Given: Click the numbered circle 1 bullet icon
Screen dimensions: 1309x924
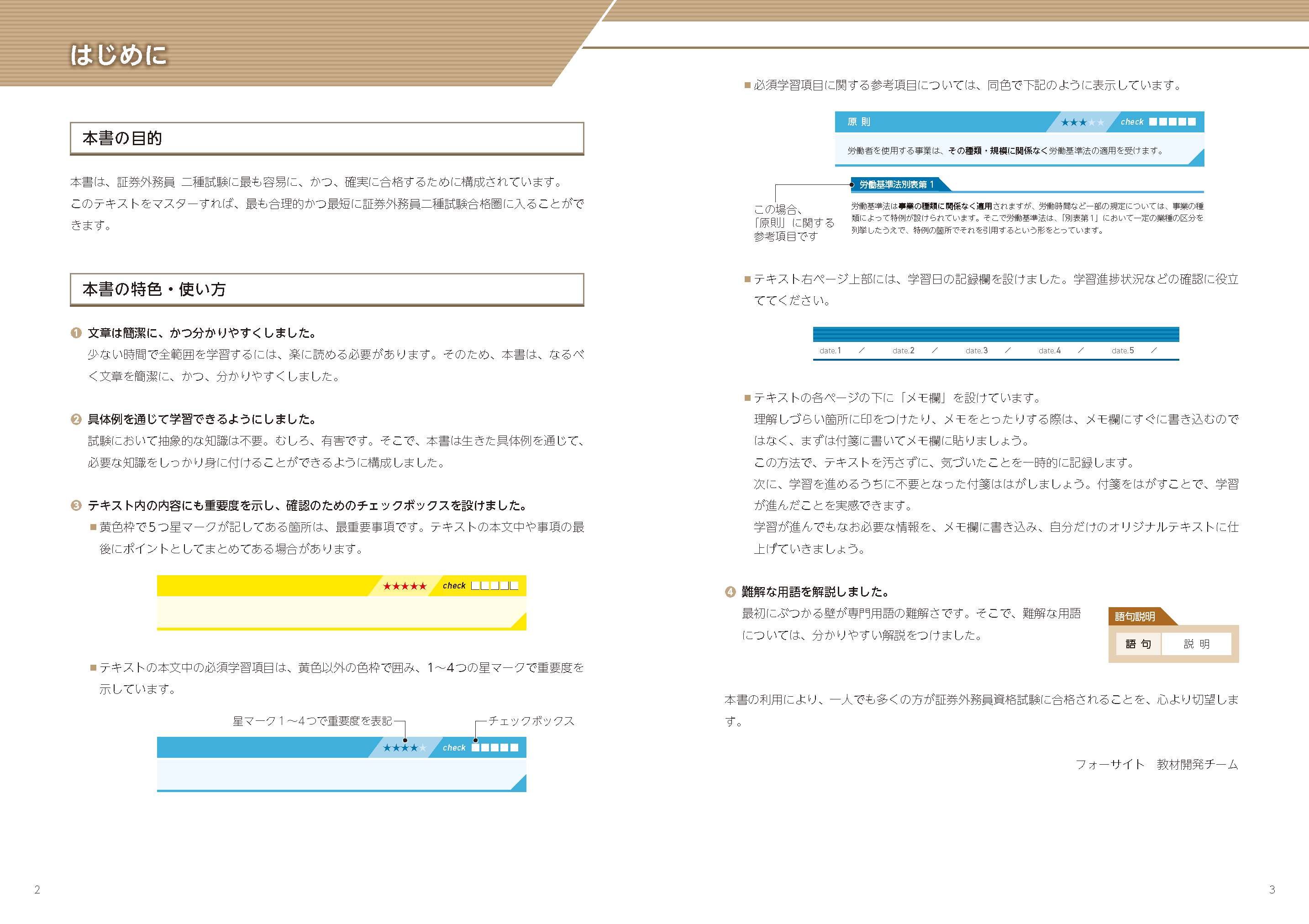Looking at the screenshot, I should pyautogui.click(x=76, y=333).
